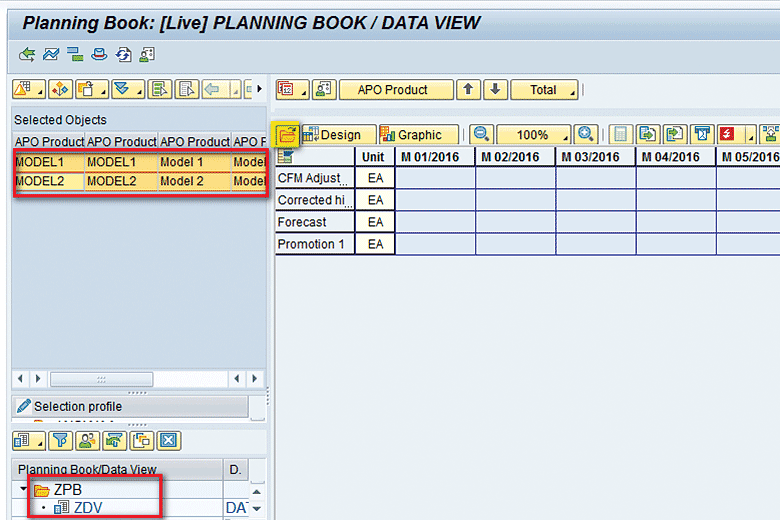Click the yellow-highlighted load data folder icon

click(x=287, y=135)
